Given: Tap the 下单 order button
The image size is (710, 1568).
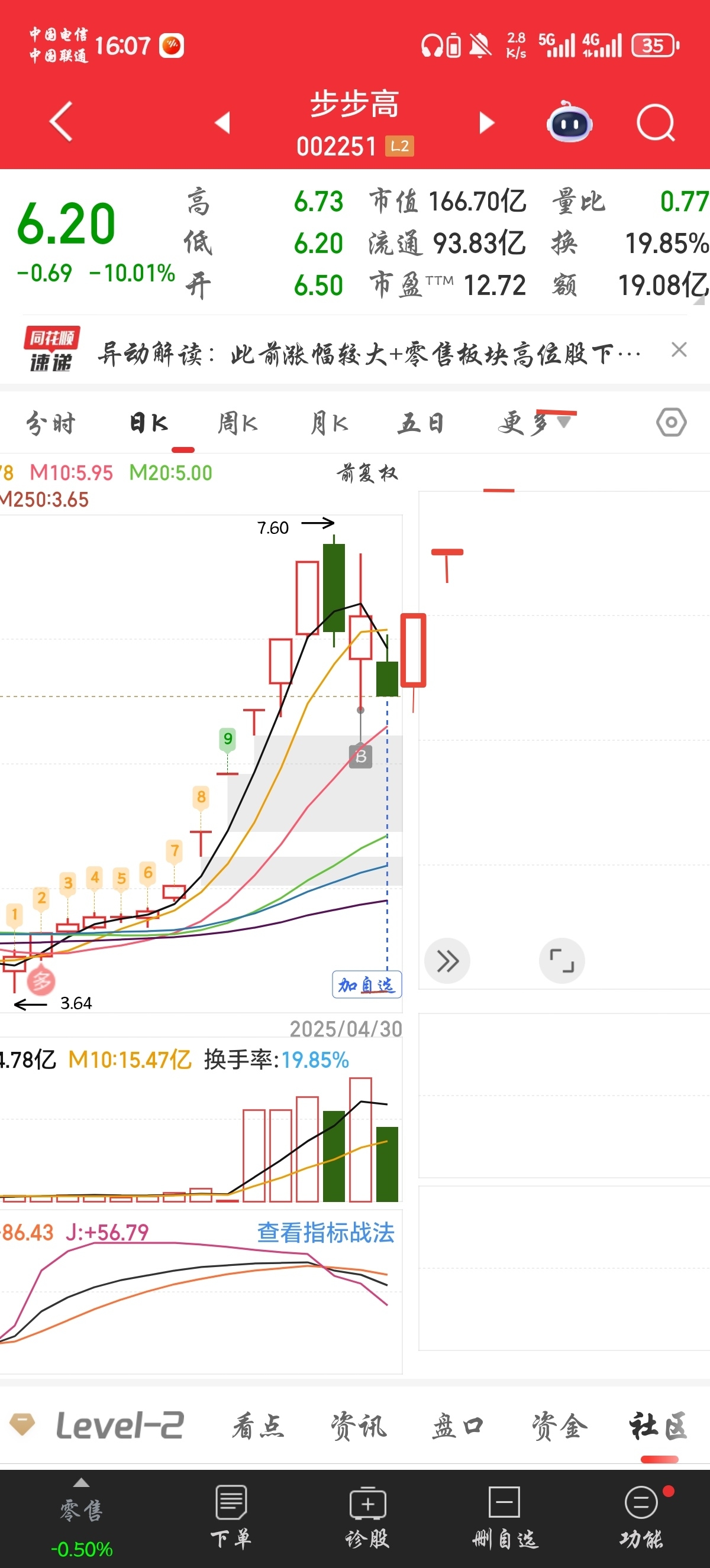Looking at the screenshot, I should (x=231, y=1517).
